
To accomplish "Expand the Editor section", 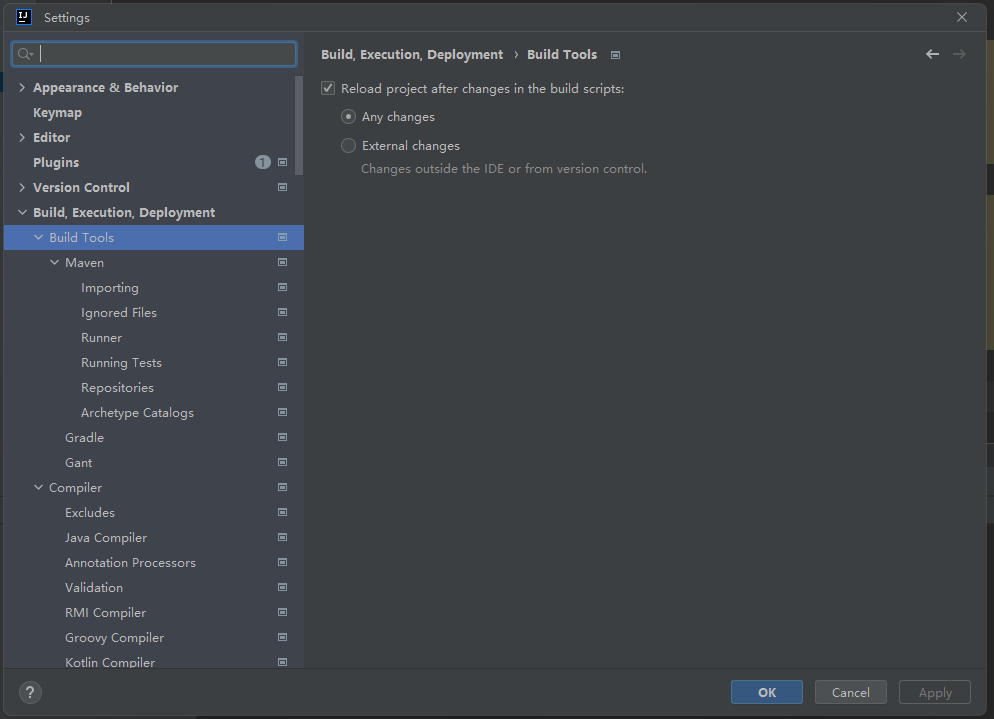I will [x=22, y=138].
